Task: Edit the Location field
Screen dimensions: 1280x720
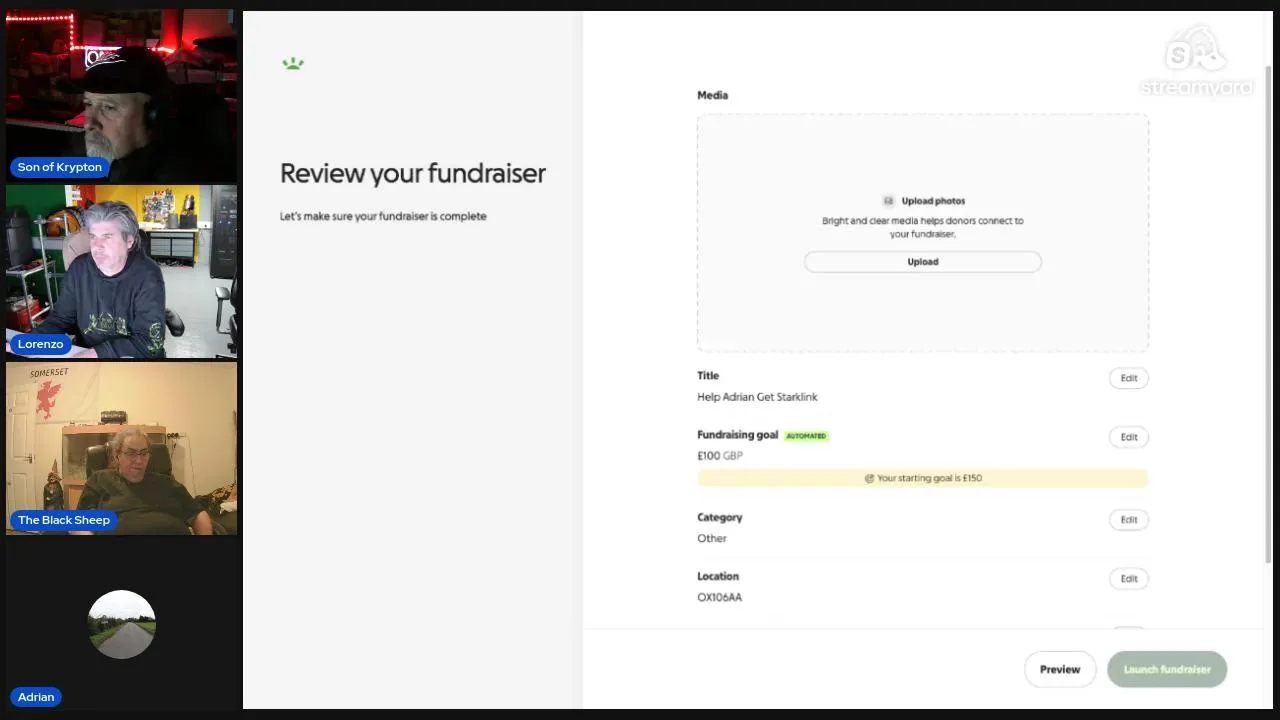Action: (x=1128, y=579)
